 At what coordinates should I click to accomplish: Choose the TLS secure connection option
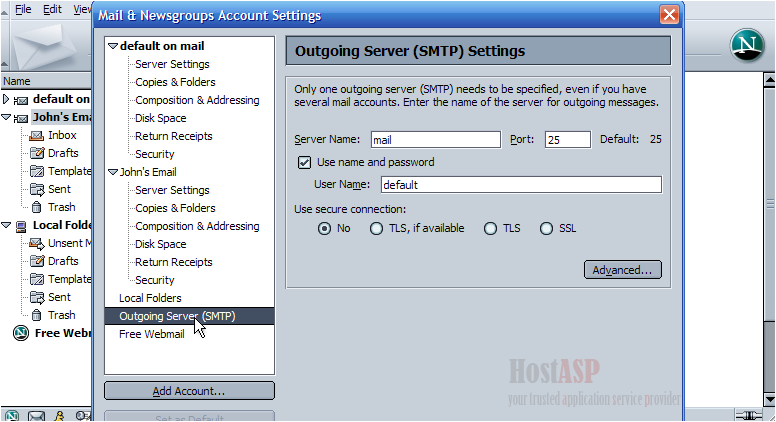[490, 229]
